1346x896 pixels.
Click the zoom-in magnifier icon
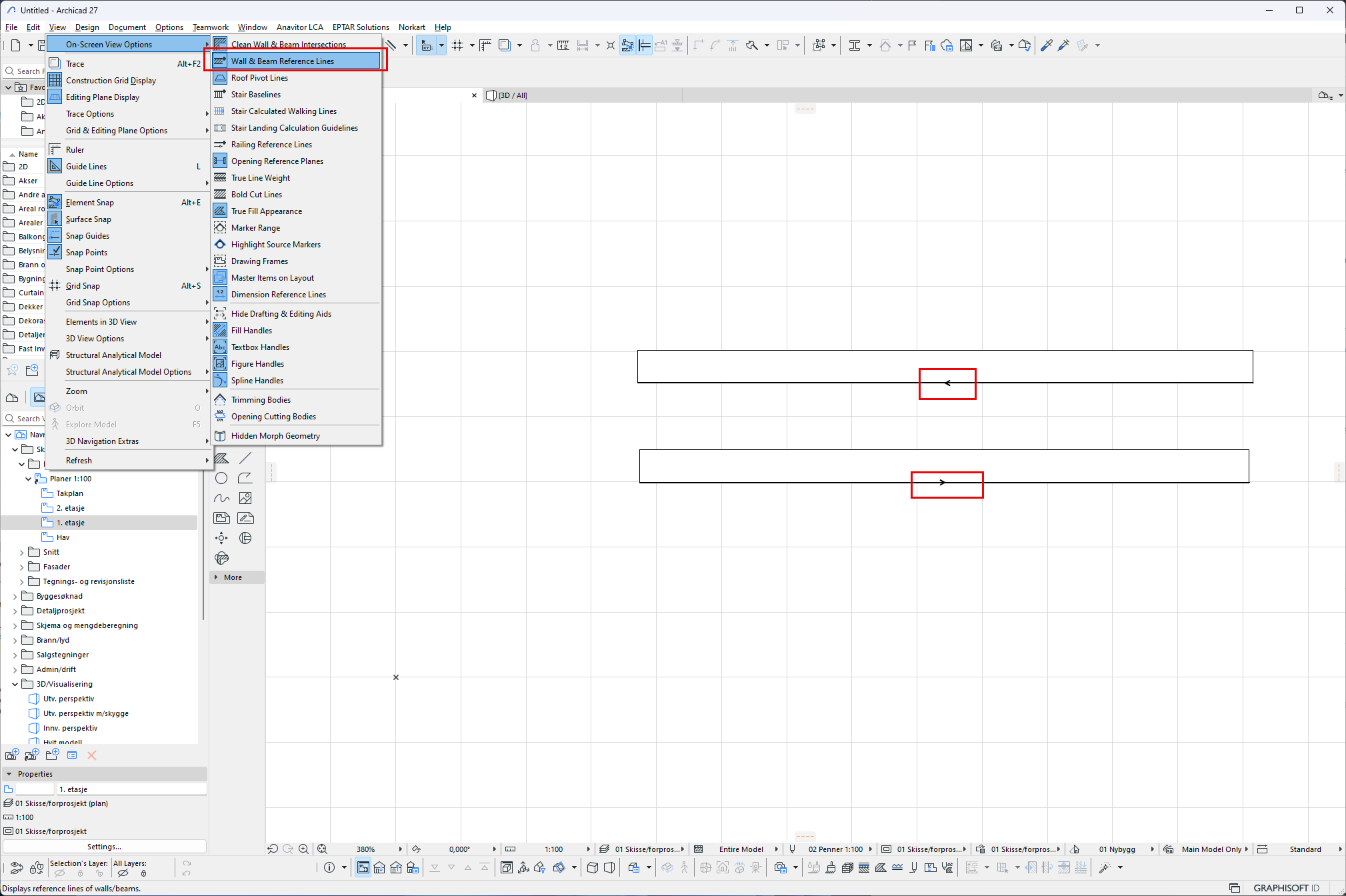point(303,849)
